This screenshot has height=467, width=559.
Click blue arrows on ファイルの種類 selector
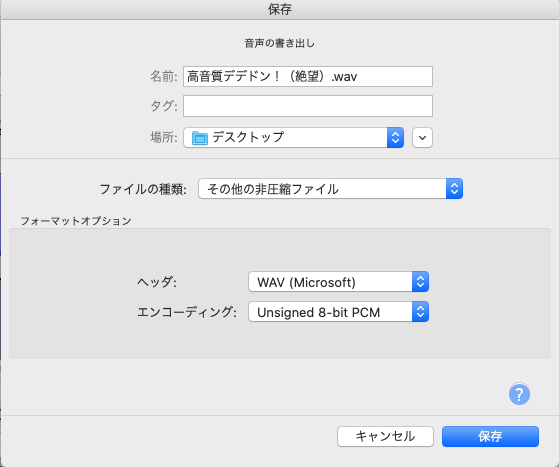pos(454,189)
